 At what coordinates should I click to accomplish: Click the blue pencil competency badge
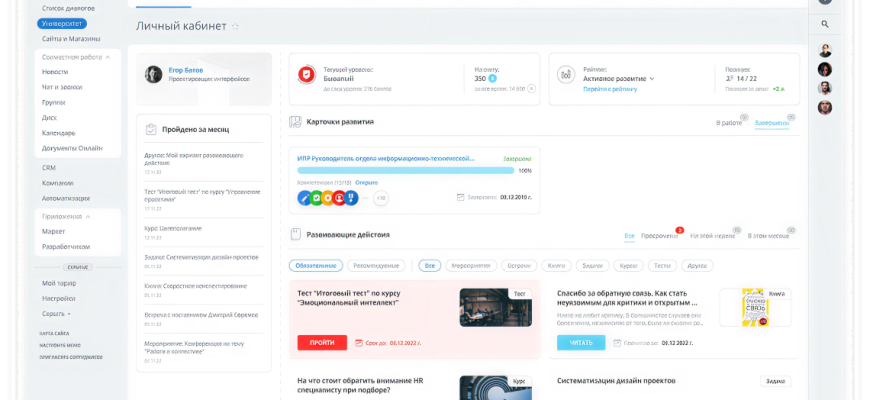point(304,198)
